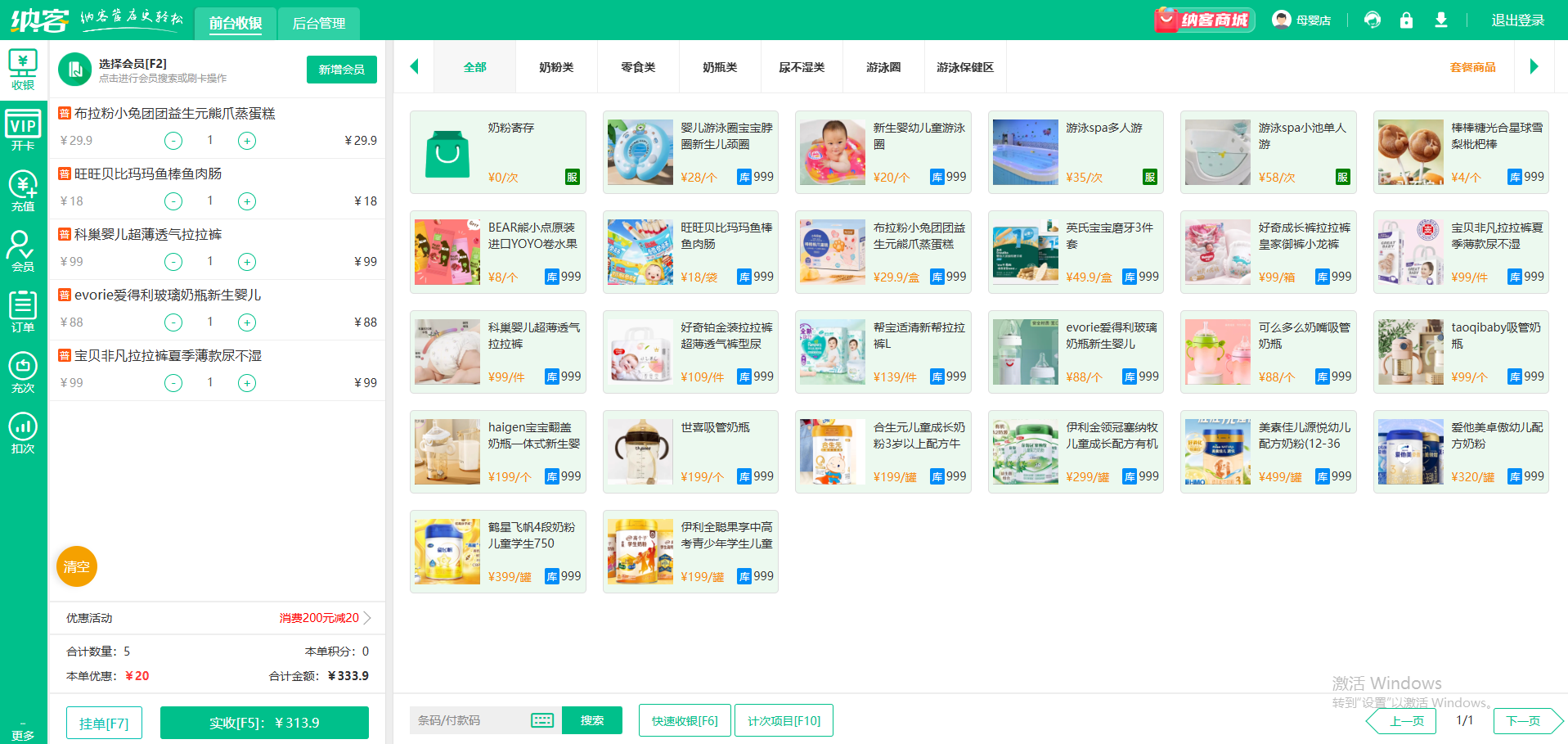Viewport: 1568px width, 744px height.
Task: Click the 新增会员 button
Action: click(342, 70)
